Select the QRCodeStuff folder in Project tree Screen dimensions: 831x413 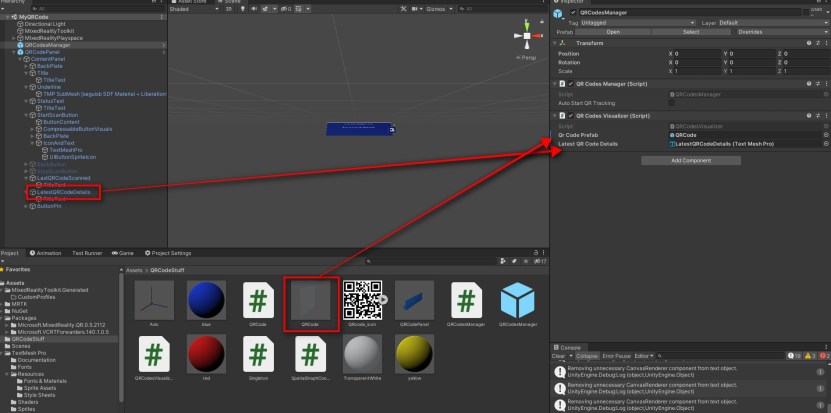click(x=28, y=339)
